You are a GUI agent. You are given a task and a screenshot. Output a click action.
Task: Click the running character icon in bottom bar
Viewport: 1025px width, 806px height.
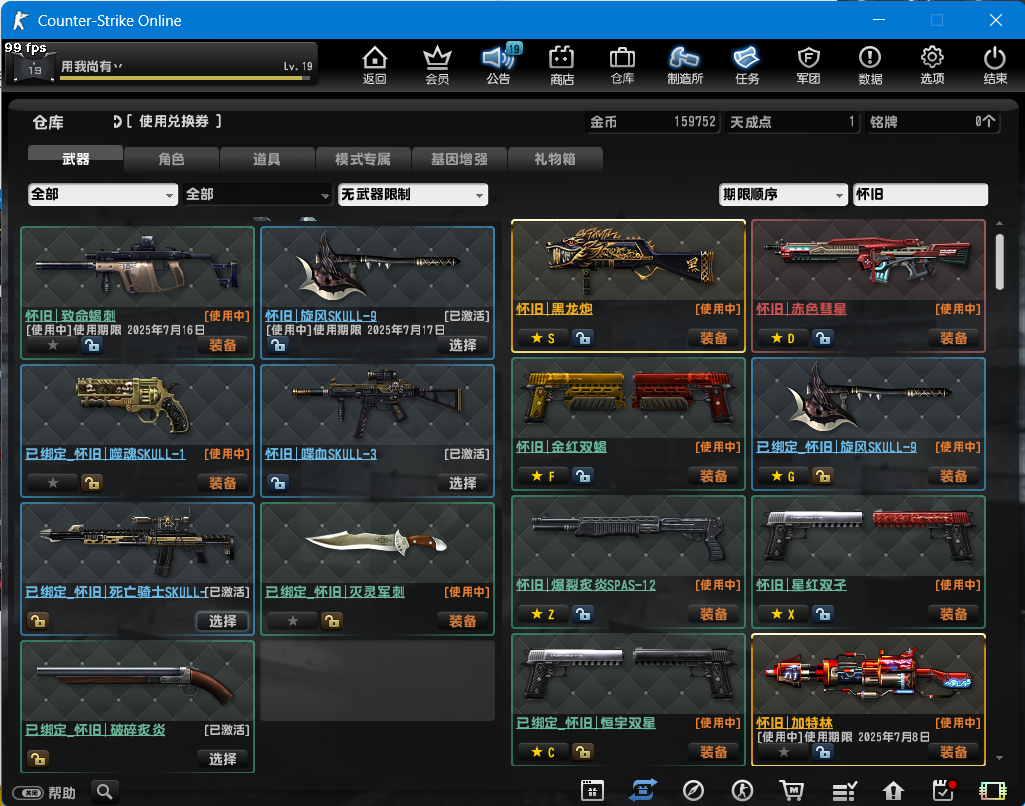(742, 790)
